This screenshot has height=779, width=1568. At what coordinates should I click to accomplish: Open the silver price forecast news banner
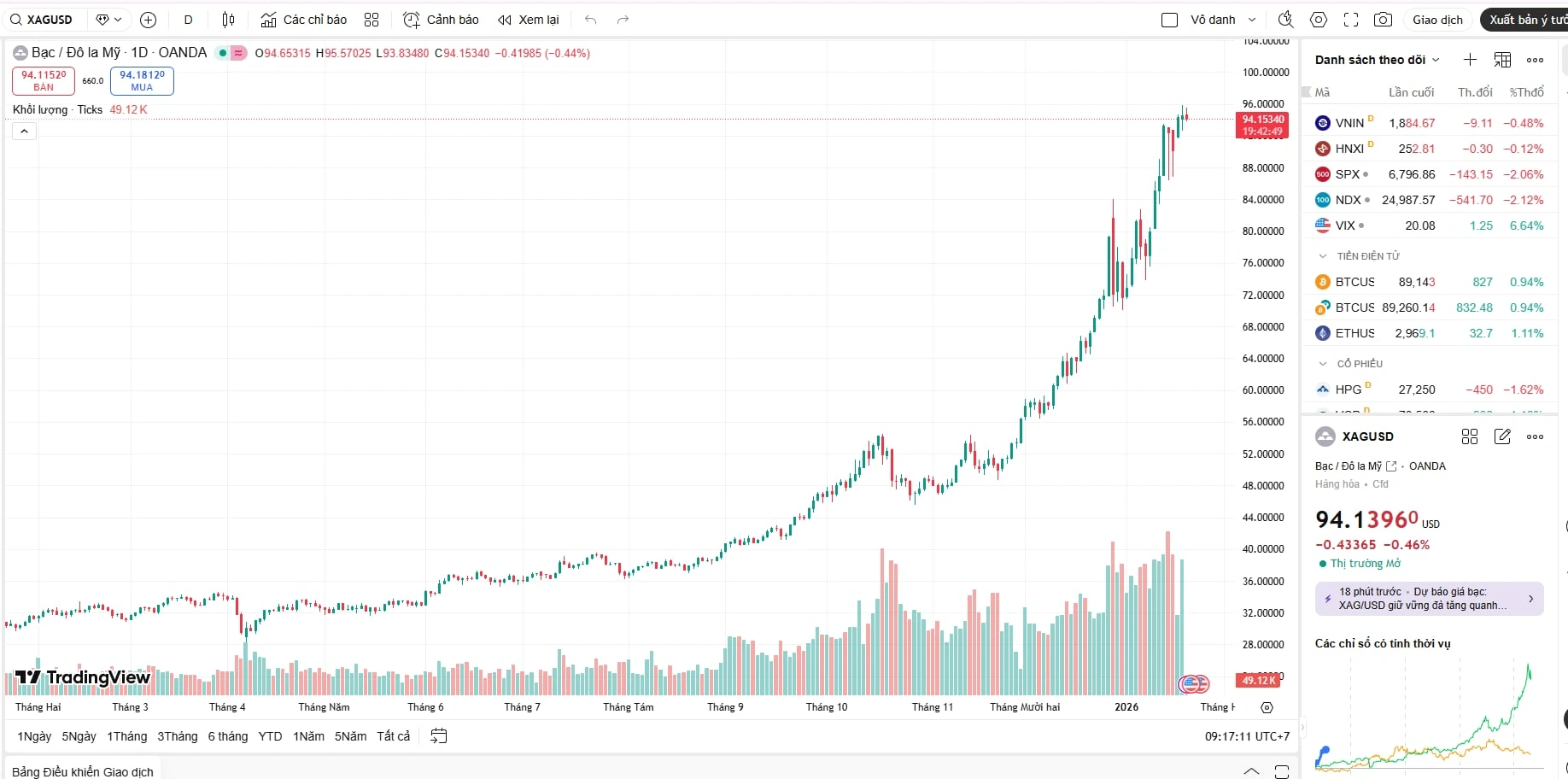pos(1429,597)
